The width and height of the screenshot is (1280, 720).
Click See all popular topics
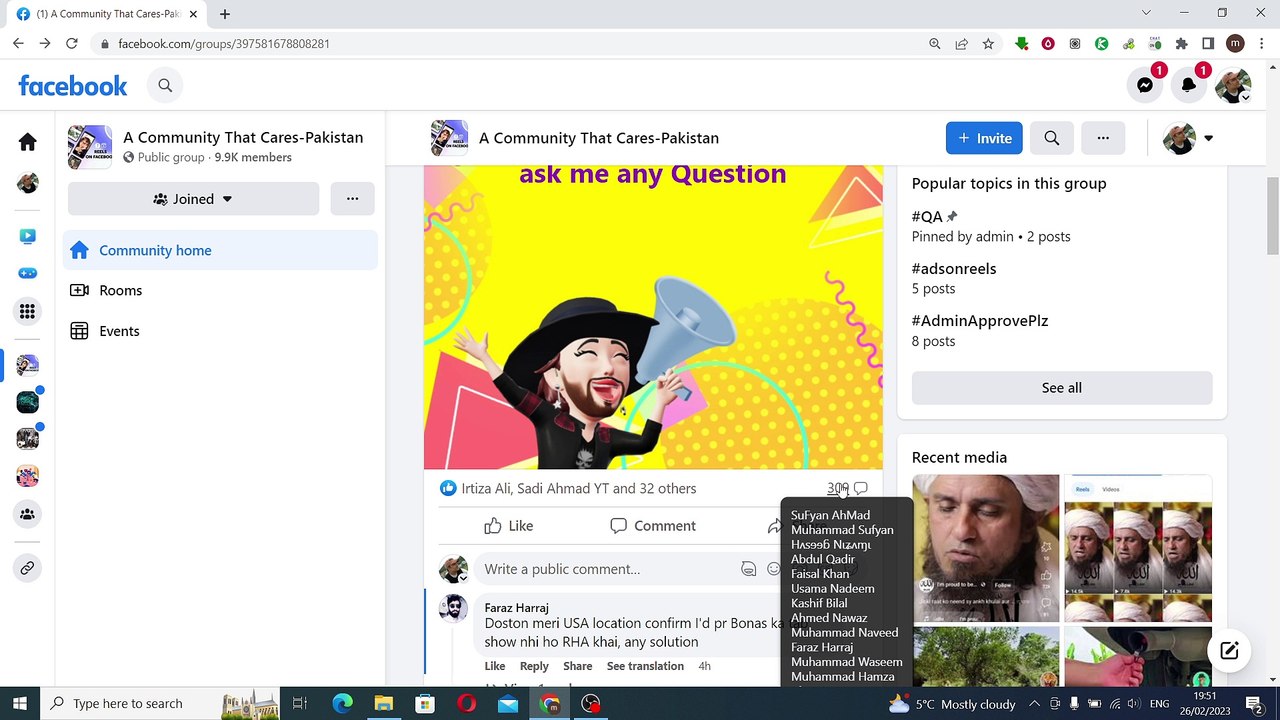point(1061,388)
